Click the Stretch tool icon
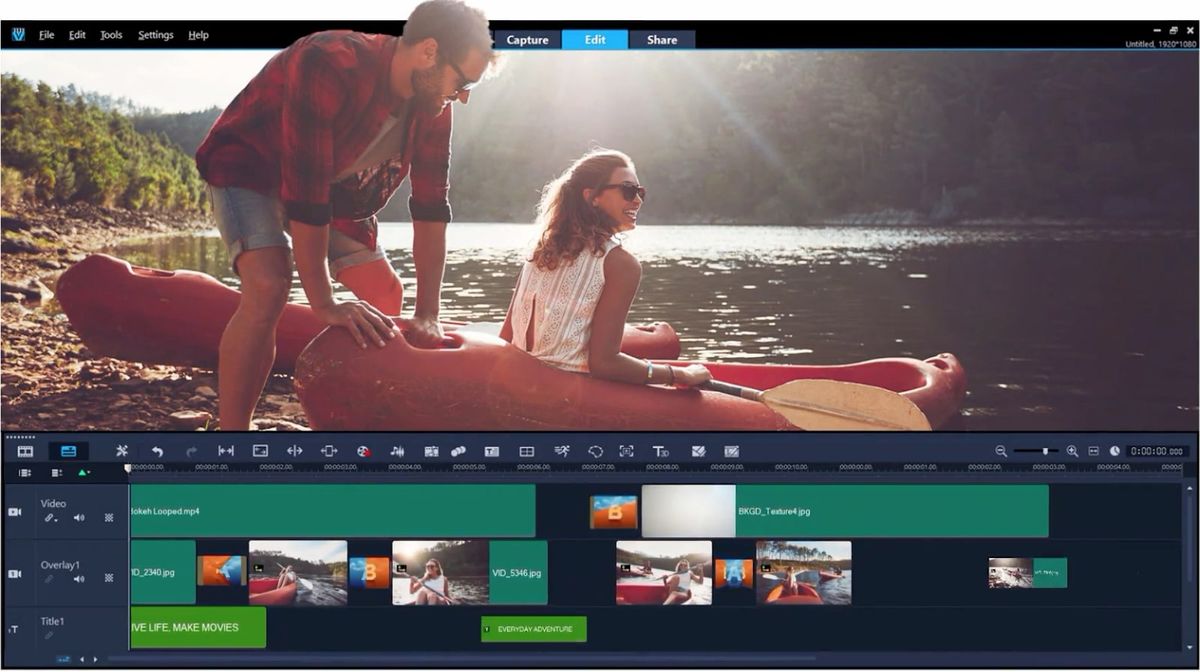Image resolution: width=1200 pixels, height=672 pixels. click(x=260, y=452)
